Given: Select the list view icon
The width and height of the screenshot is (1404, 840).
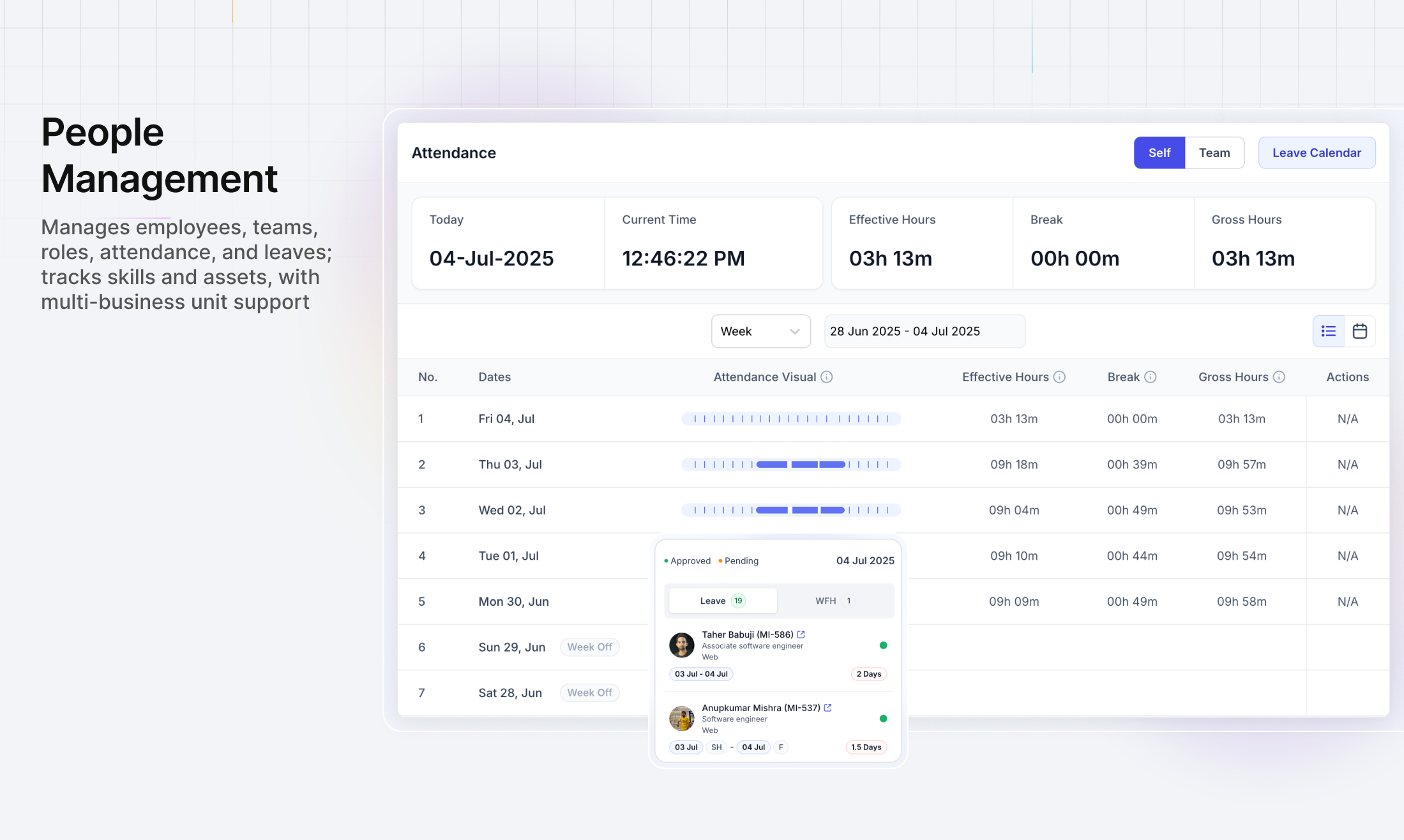Looking at the screenshot, I should pos(1329,331).
